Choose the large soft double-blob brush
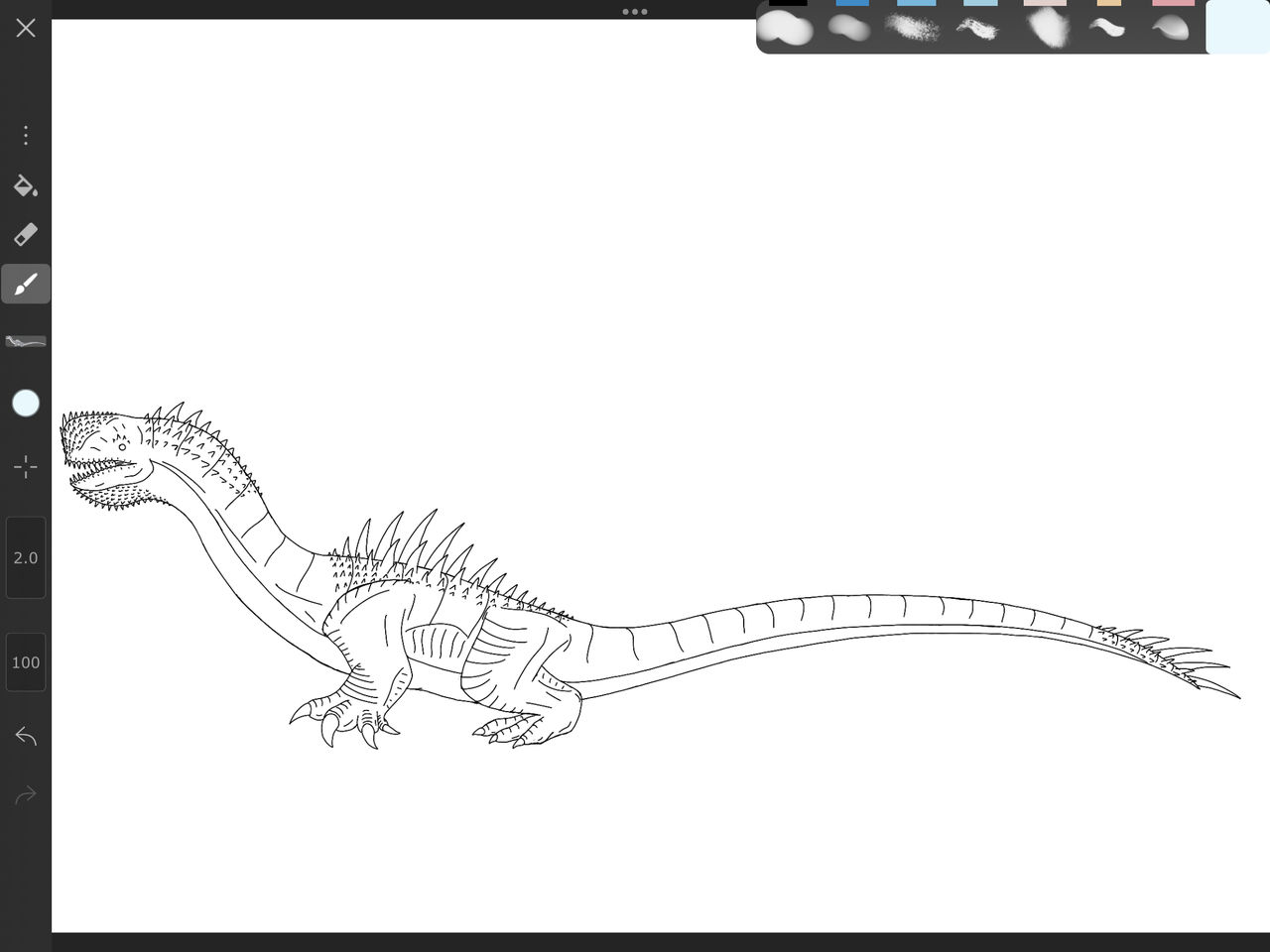The image size is (1270, 952). [786, 28]
